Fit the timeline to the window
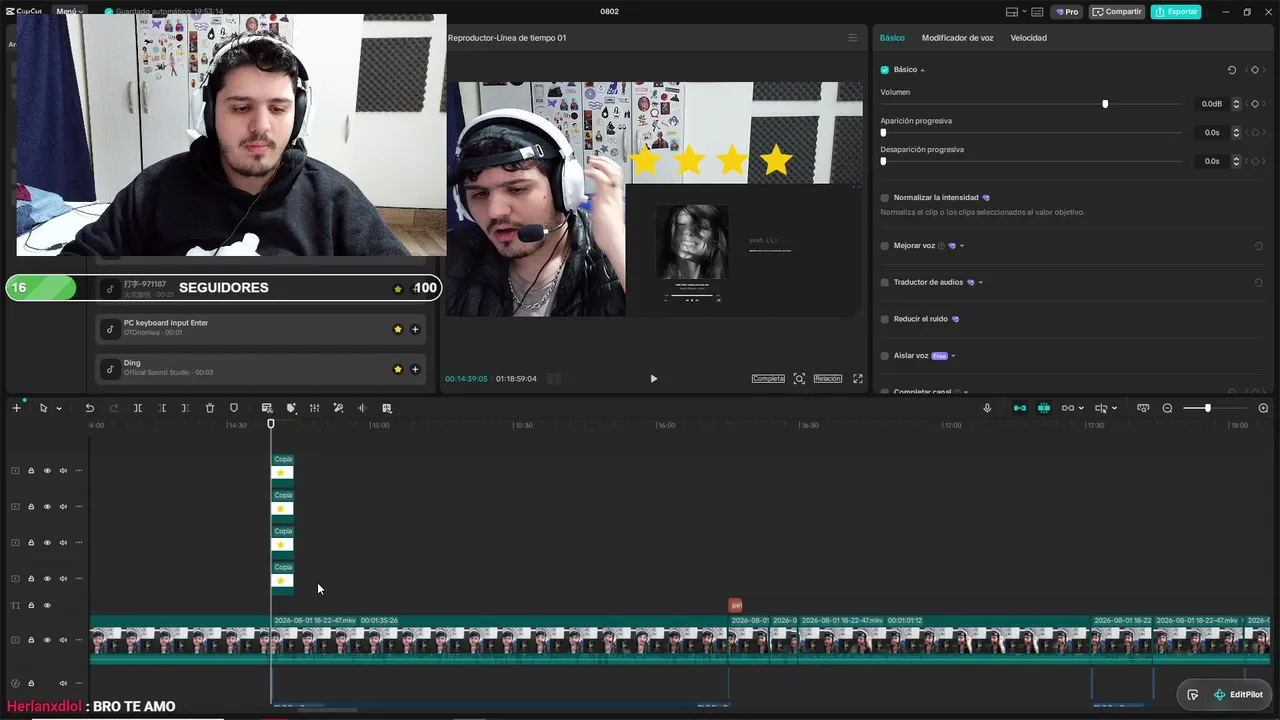This screenshot has height=720, width=1280. 1143,408
